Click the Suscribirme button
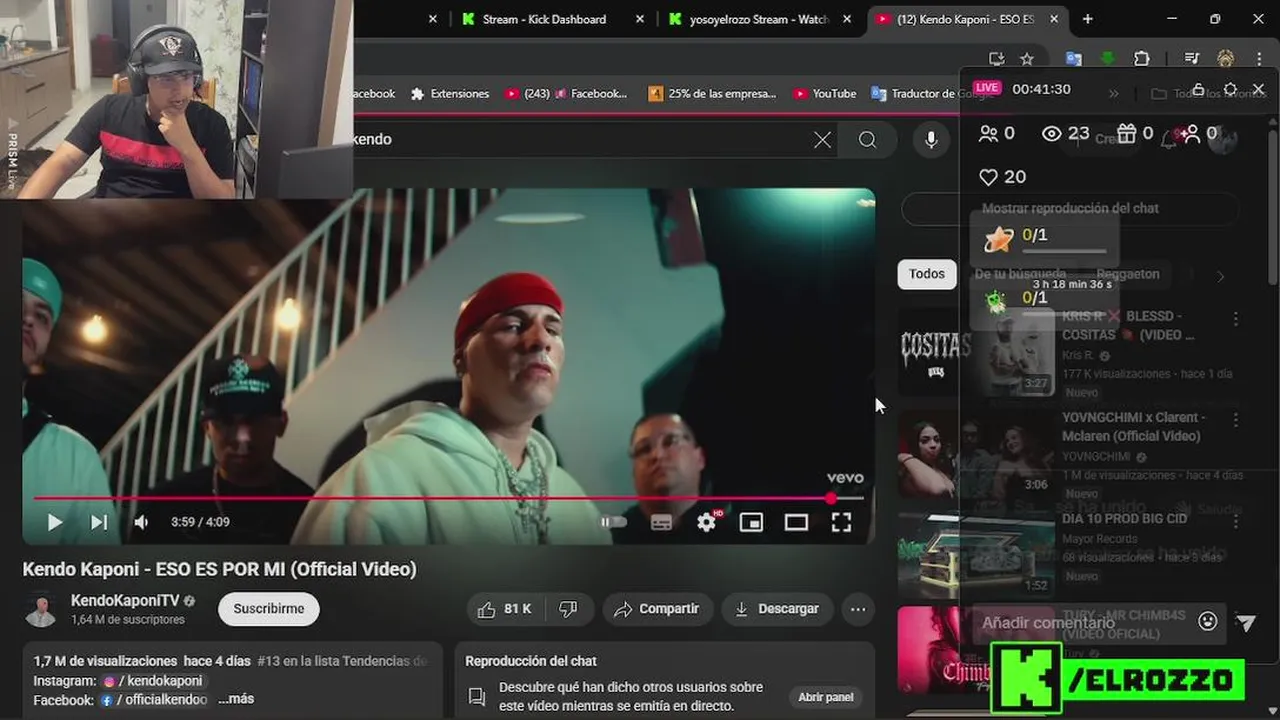 coord(269,609)
